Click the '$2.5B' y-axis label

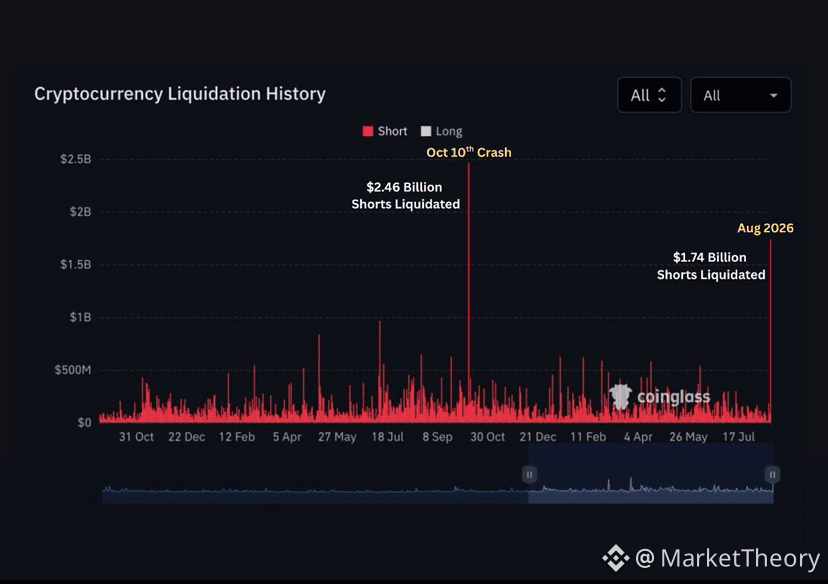(x=76, y=159)
